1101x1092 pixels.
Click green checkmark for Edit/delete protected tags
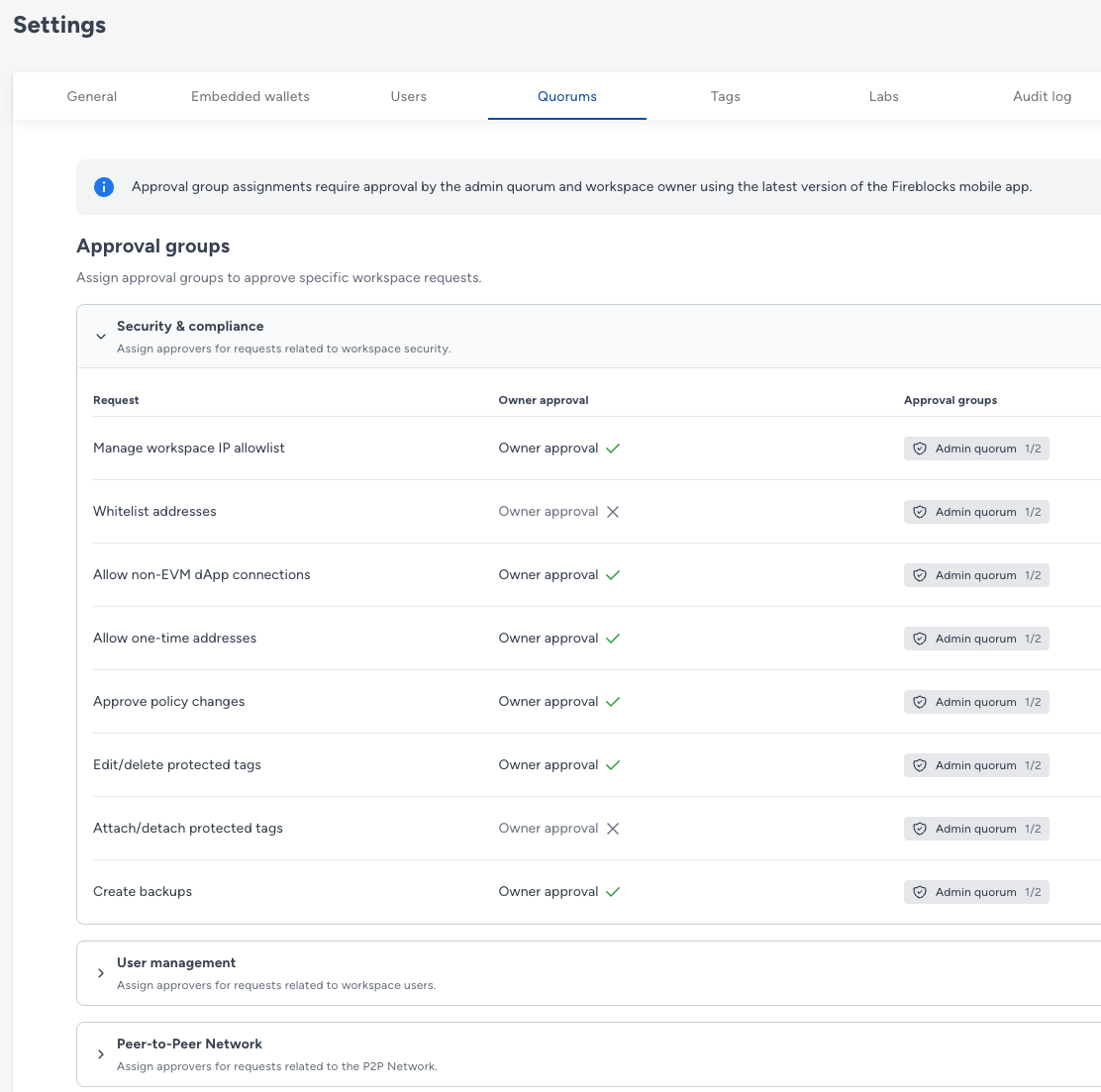click(613, 764)
